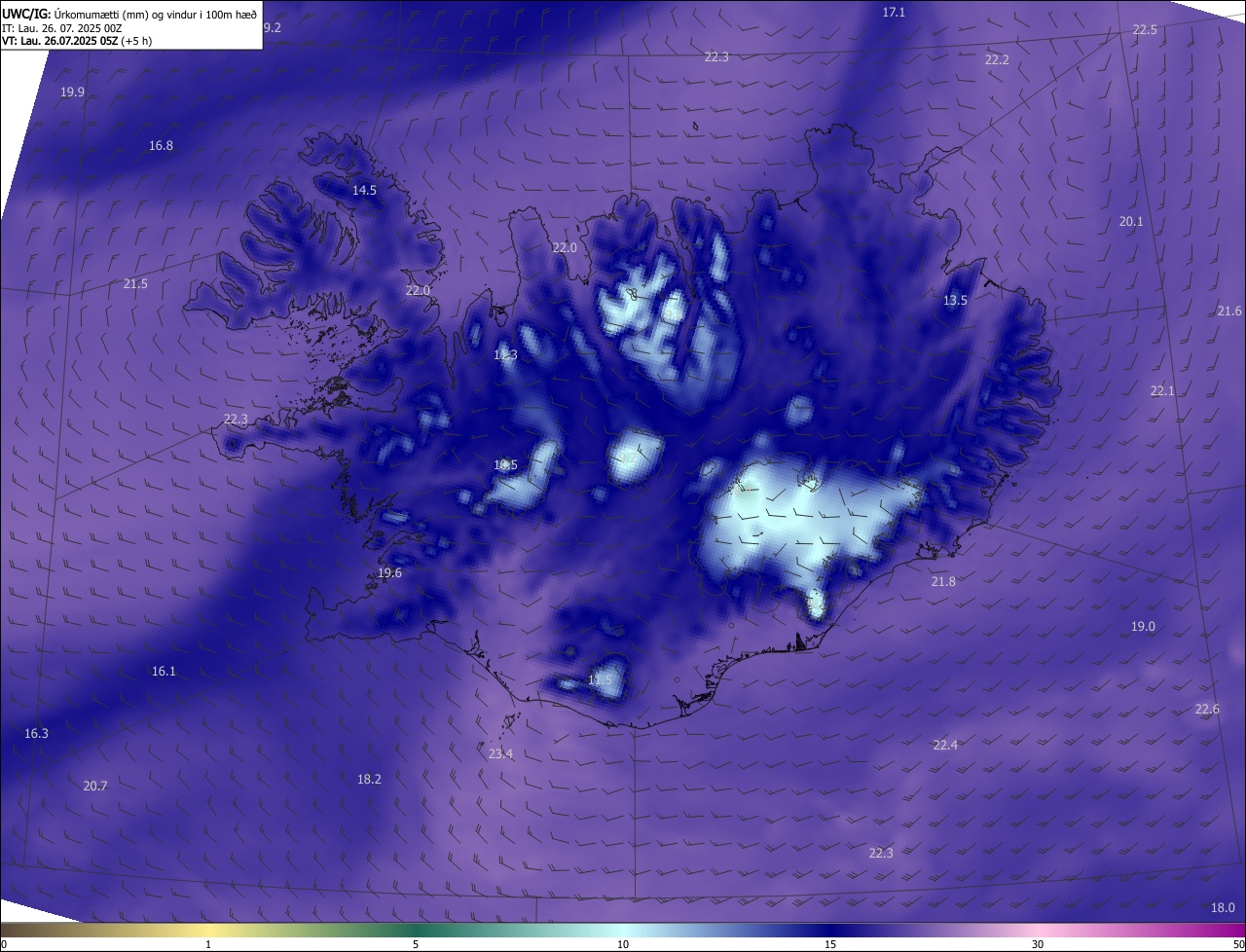Click the 14.3 value label
Viewport: 1246px width, 952px height.
coord(505,355)
